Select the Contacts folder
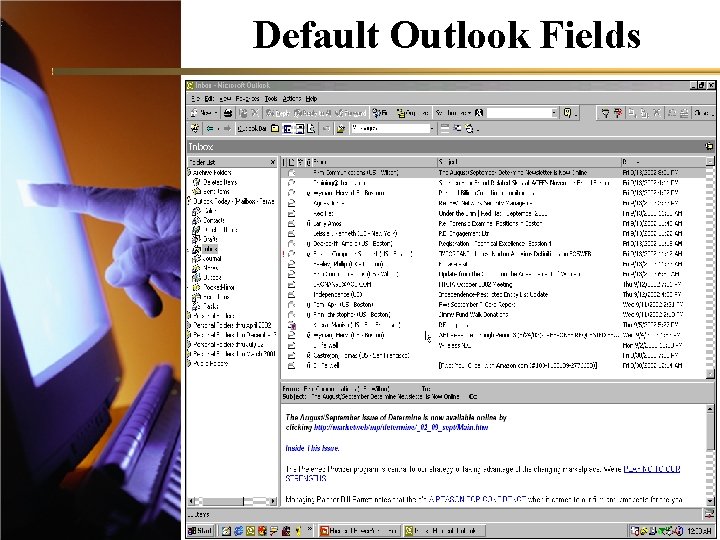 point(214,220)
